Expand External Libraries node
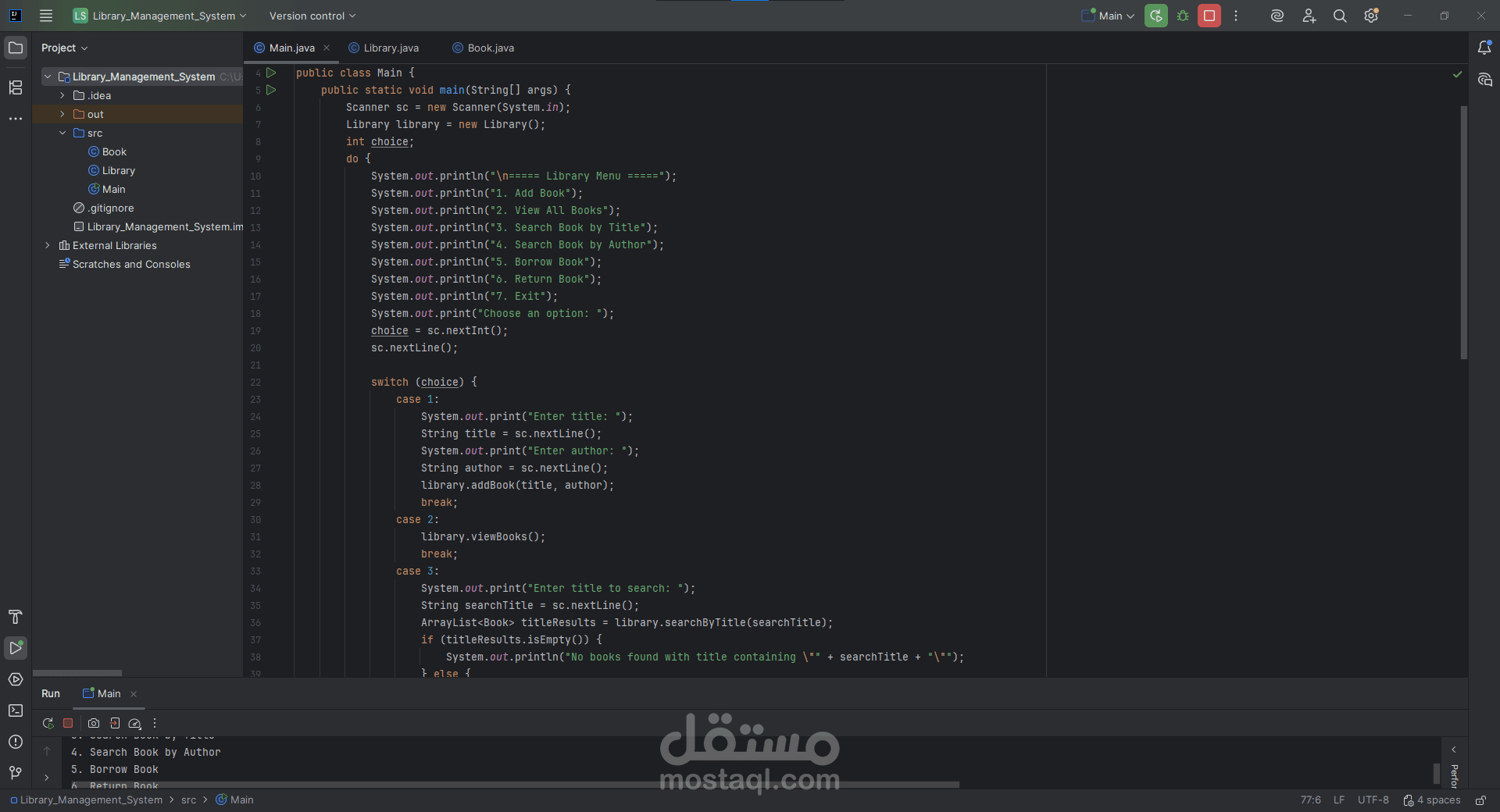 [x=48, y=245]
